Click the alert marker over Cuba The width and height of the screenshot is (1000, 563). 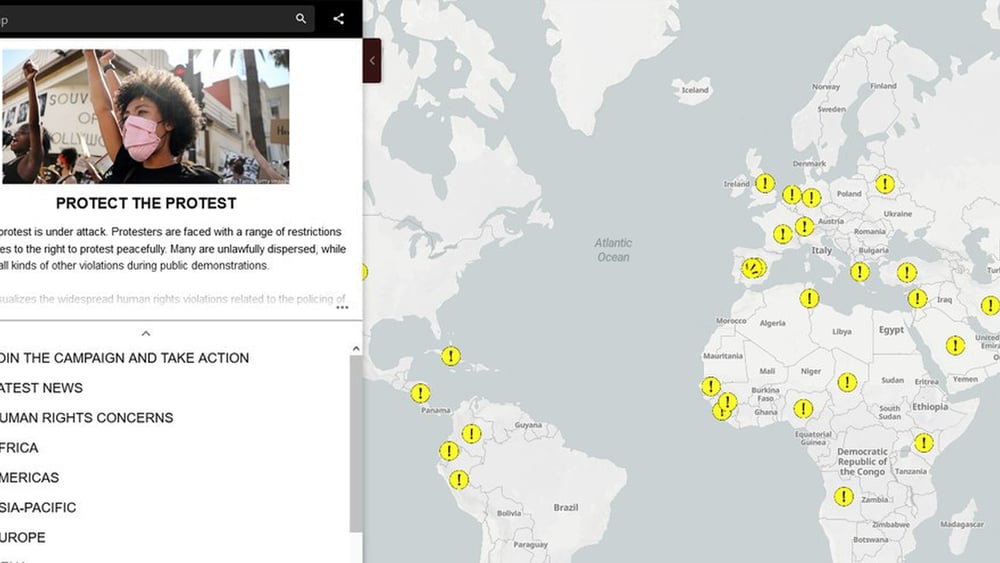[x=451, y=356]
